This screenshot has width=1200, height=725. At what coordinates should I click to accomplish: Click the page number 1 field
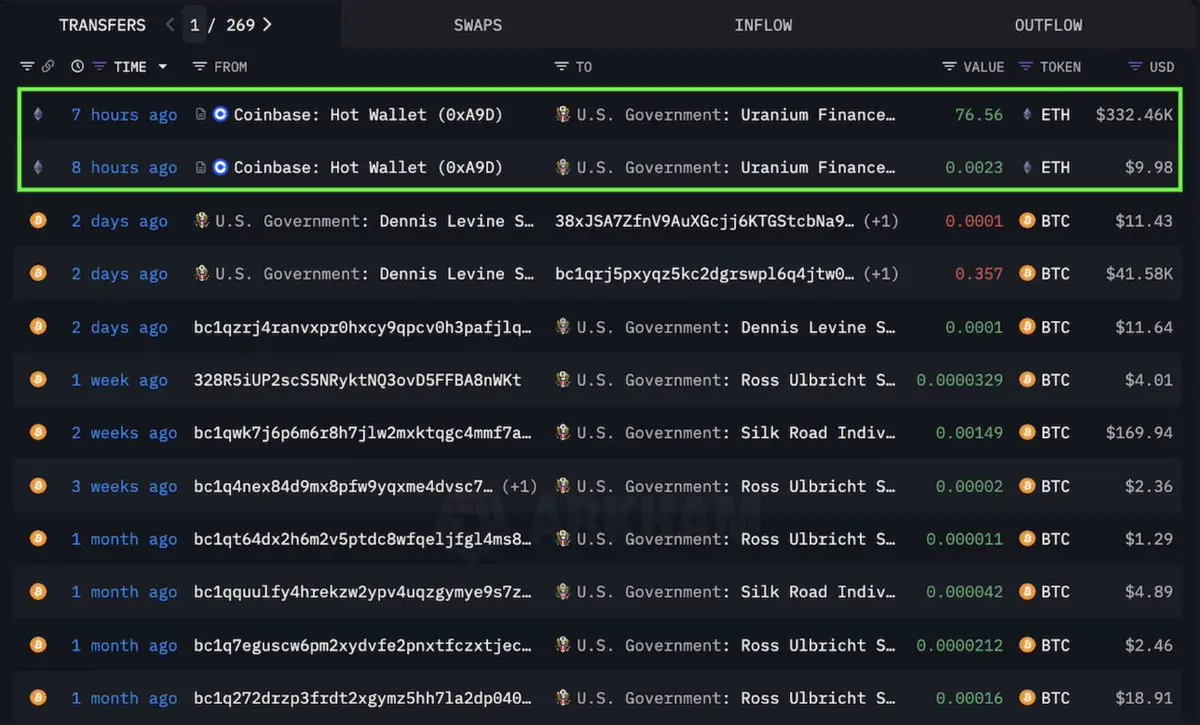[195, 24]
